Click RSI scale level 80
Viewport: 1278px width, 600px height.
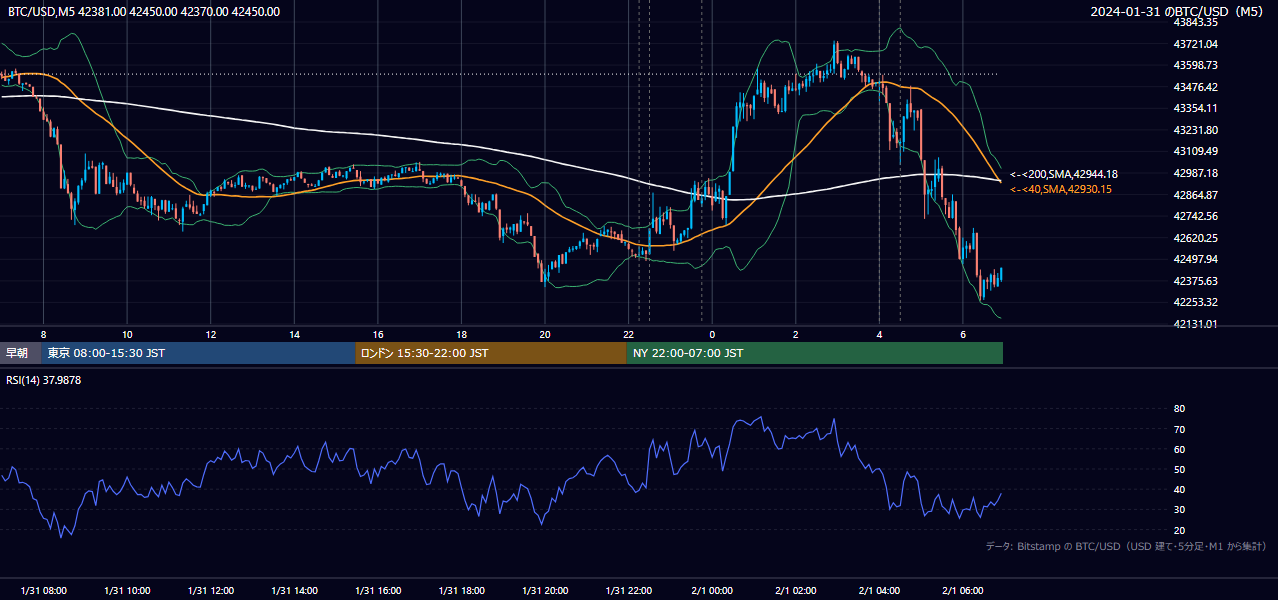(x=1179, y=409)
